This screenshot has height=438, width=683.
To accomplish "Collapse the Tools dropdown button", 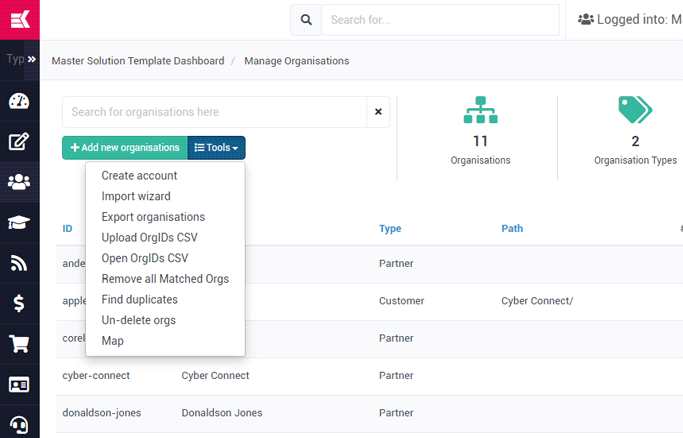I will point(216,148).
